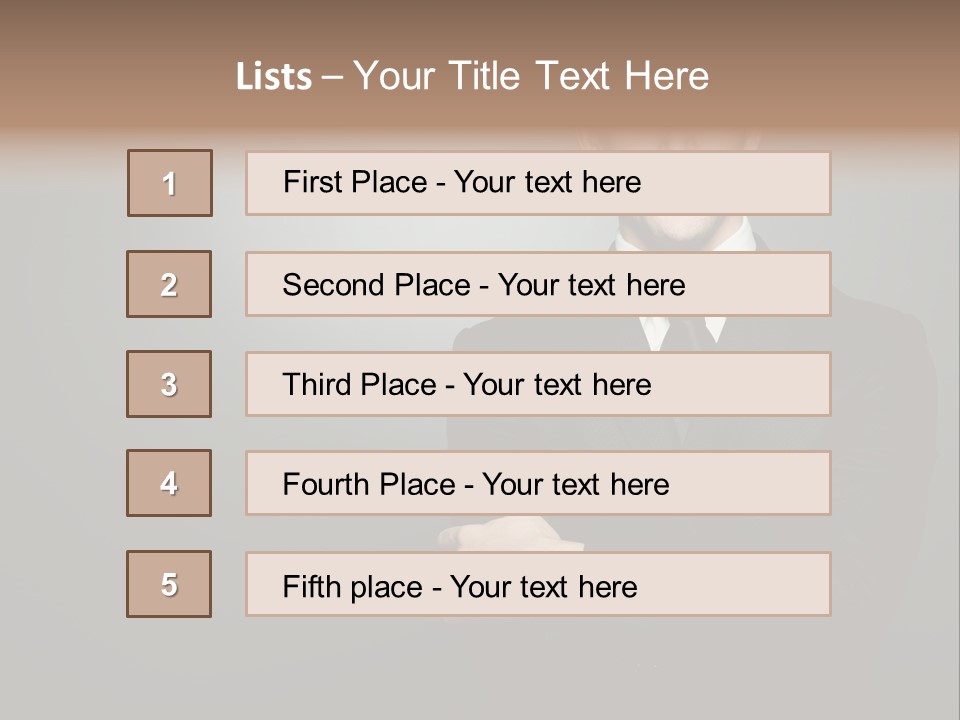Select the number 2 box
The image size is (960, 720).
pyautogui.click(x=169, y=284)
